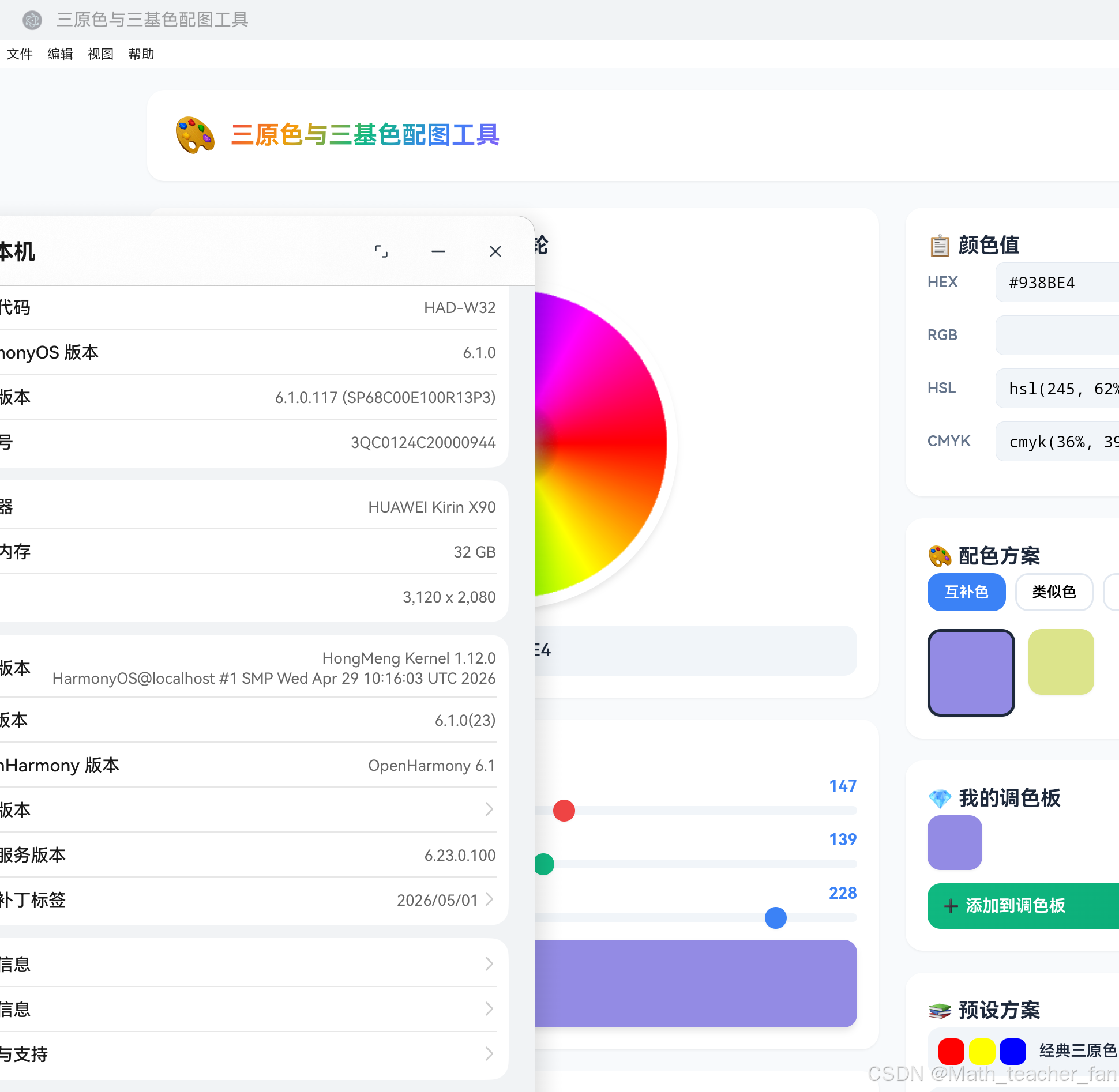Minimize the 本机 device info window

(438, 251)
